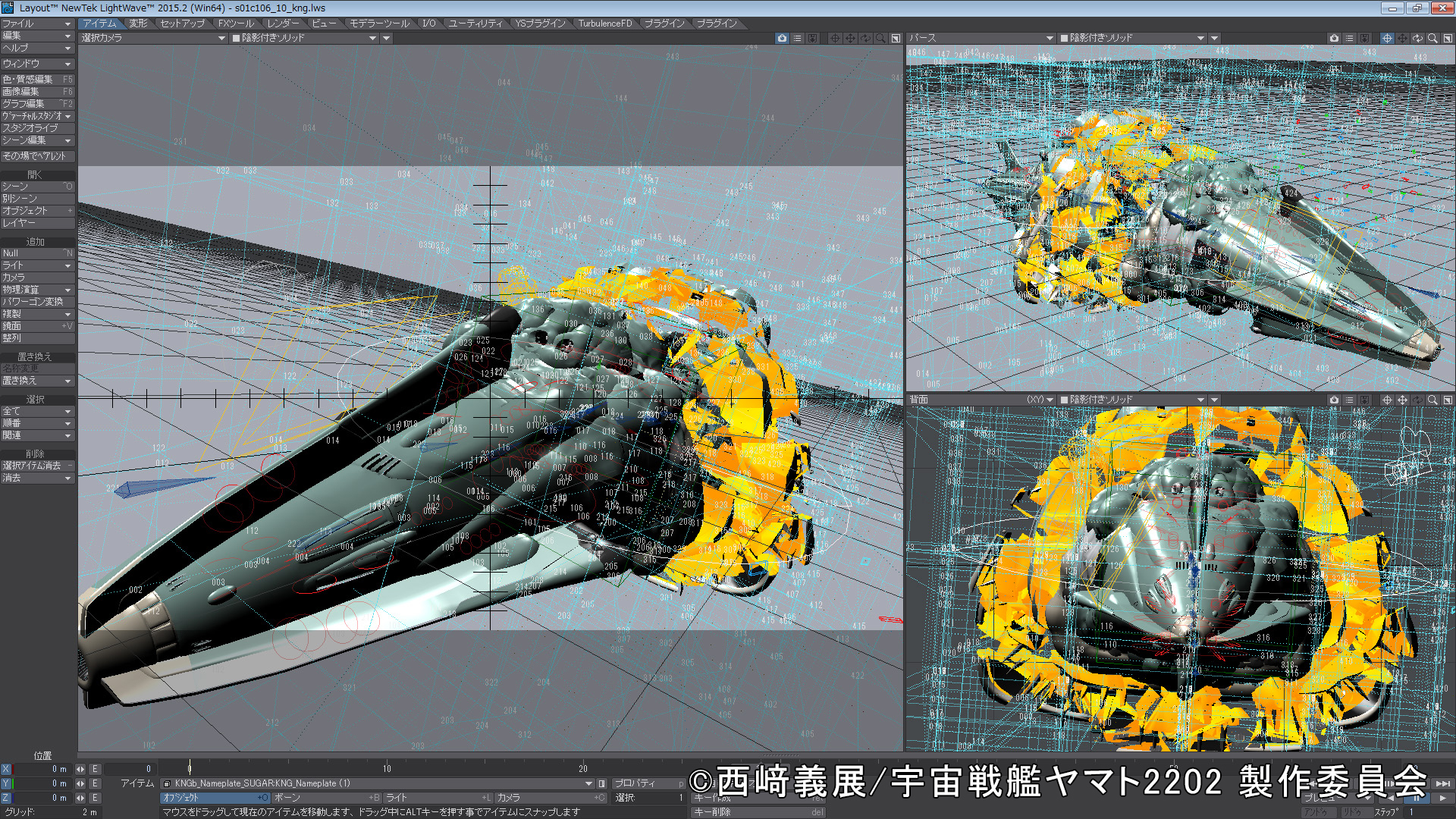1456x819 pixels.
Task: Toggle camera icon in パース viewport header
Action: (x=1334, y=38)
